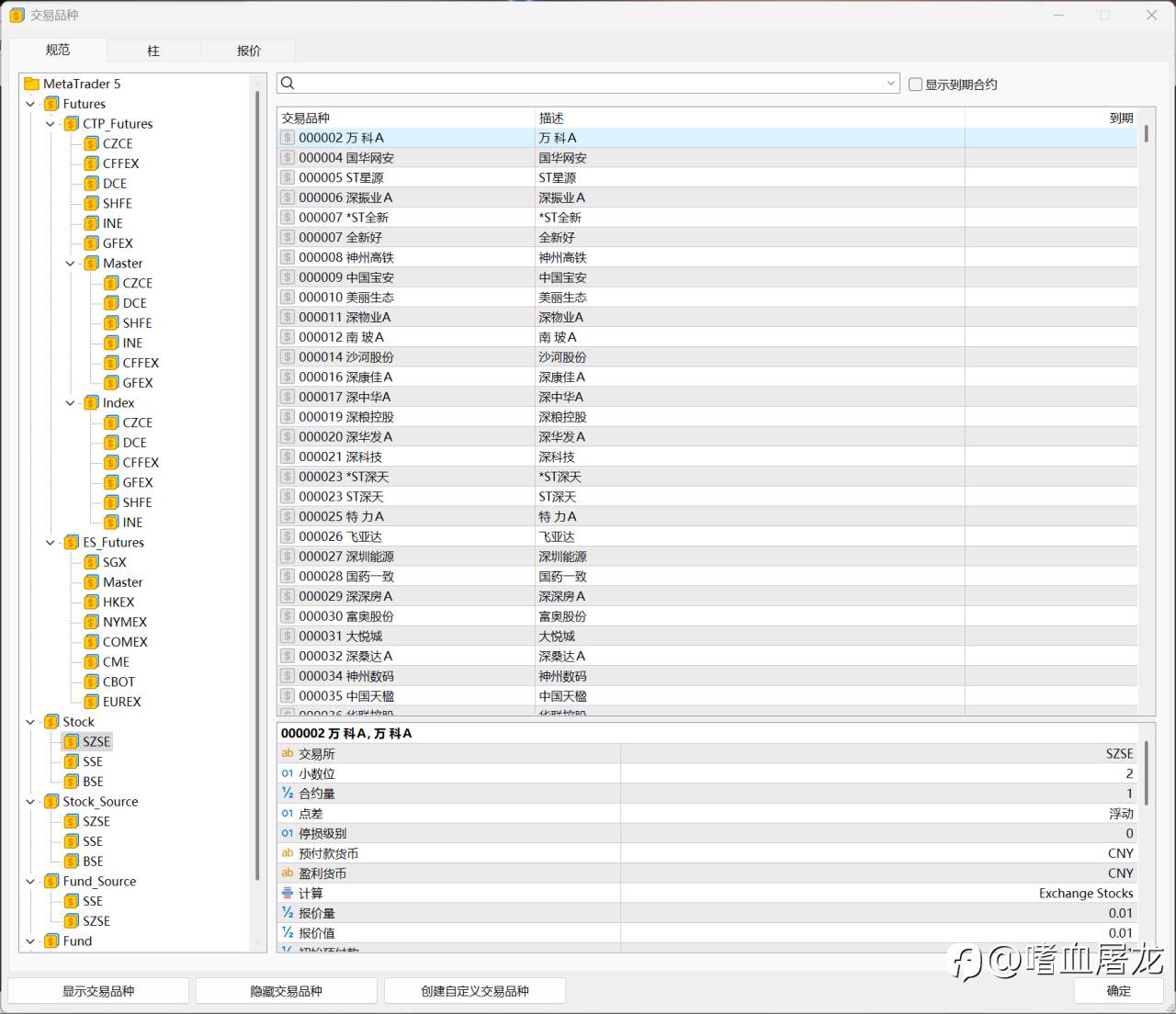Sort by the 交易品种 column header
The image size is (1176, 1014).
(406, 118)
